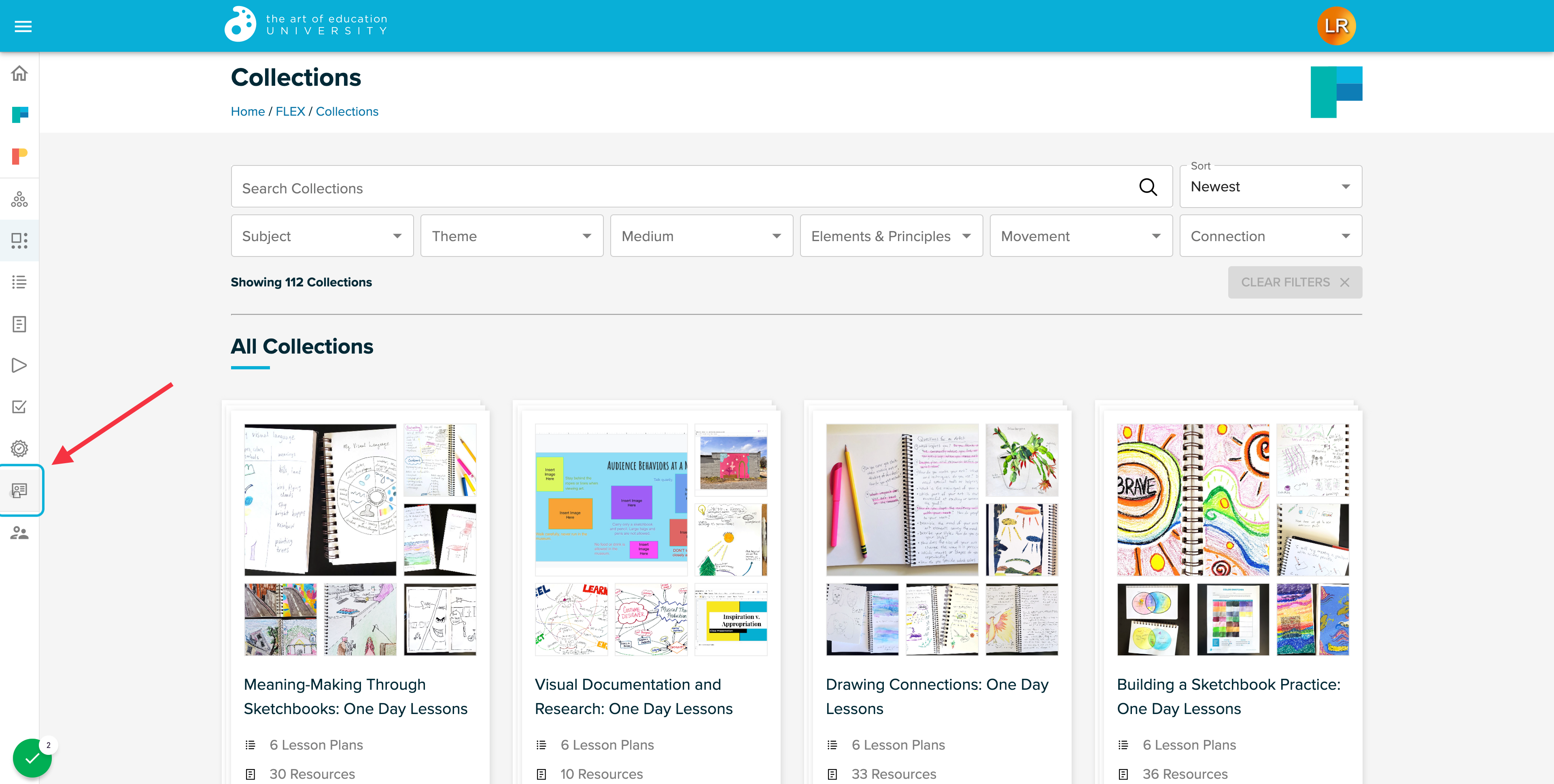Open the videos play icon in the sidebar
This screenshot has height=784, width=1554.
click(x=19, y=365)
